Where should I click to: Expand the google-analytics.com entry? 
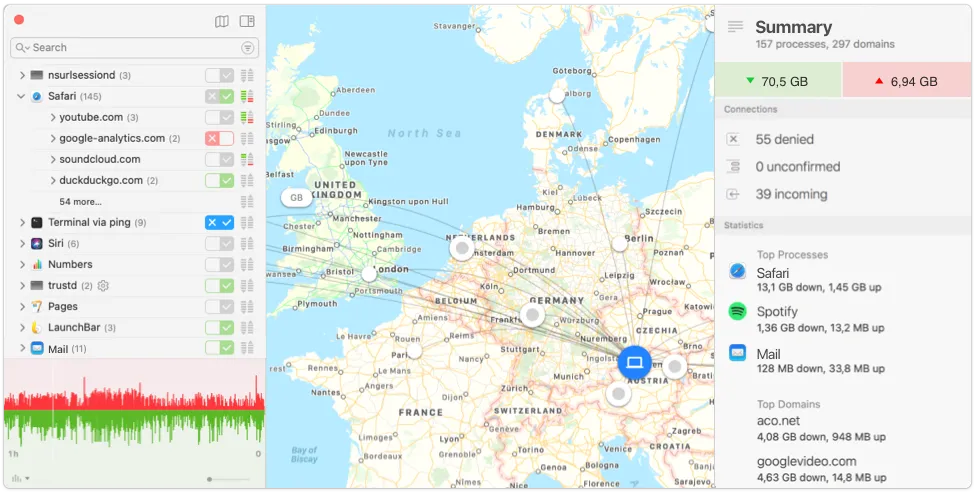(x=53, y=138)
